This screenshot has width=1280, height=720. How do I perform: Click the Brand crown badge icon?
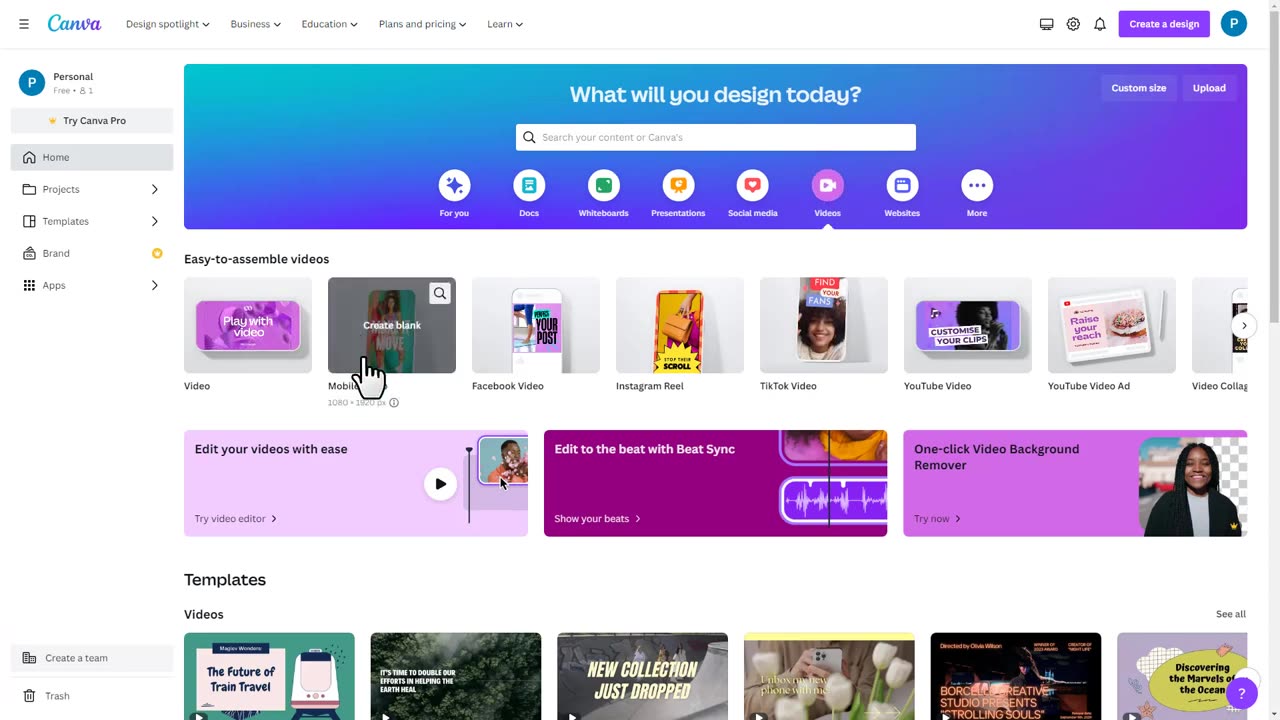coord(157,253)
